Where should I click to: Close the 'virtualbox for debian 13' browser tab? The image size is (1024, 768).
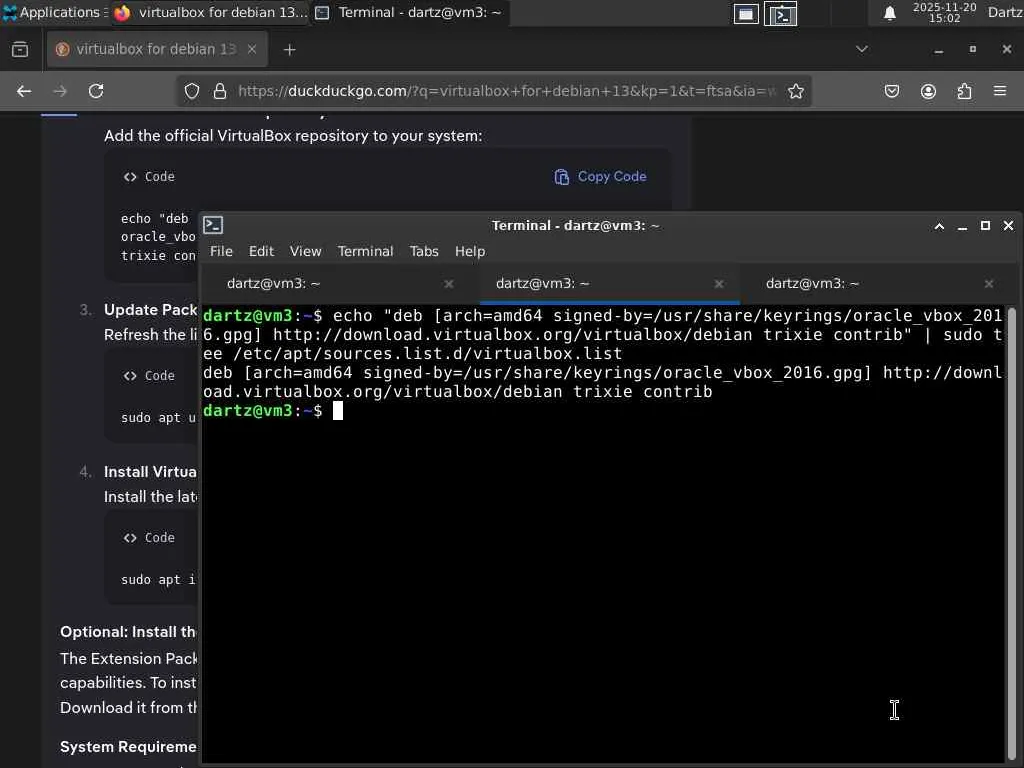coord(251,49)
